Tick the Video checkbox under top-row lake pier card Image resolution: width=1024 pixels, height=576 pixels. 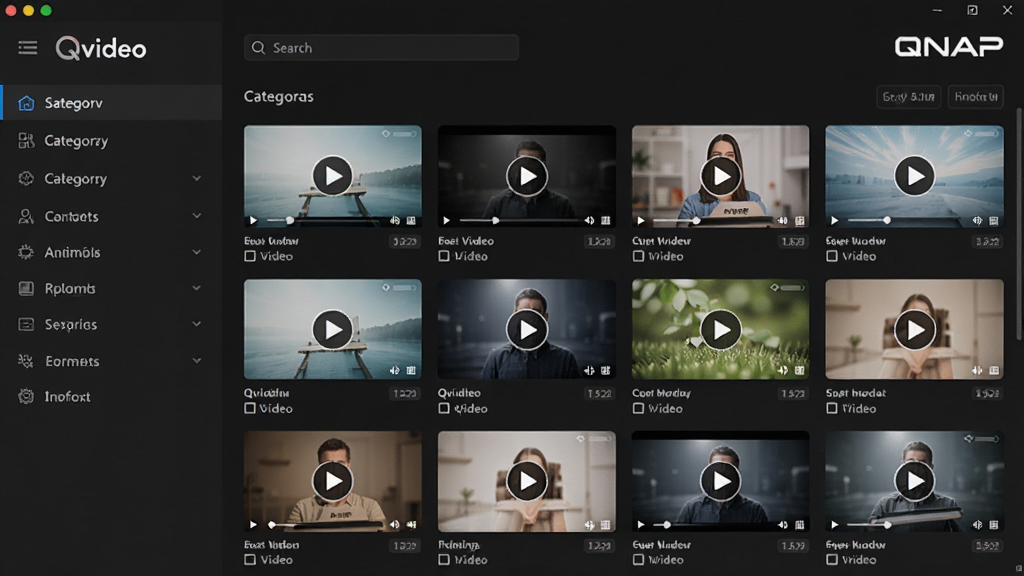point(249,256)
